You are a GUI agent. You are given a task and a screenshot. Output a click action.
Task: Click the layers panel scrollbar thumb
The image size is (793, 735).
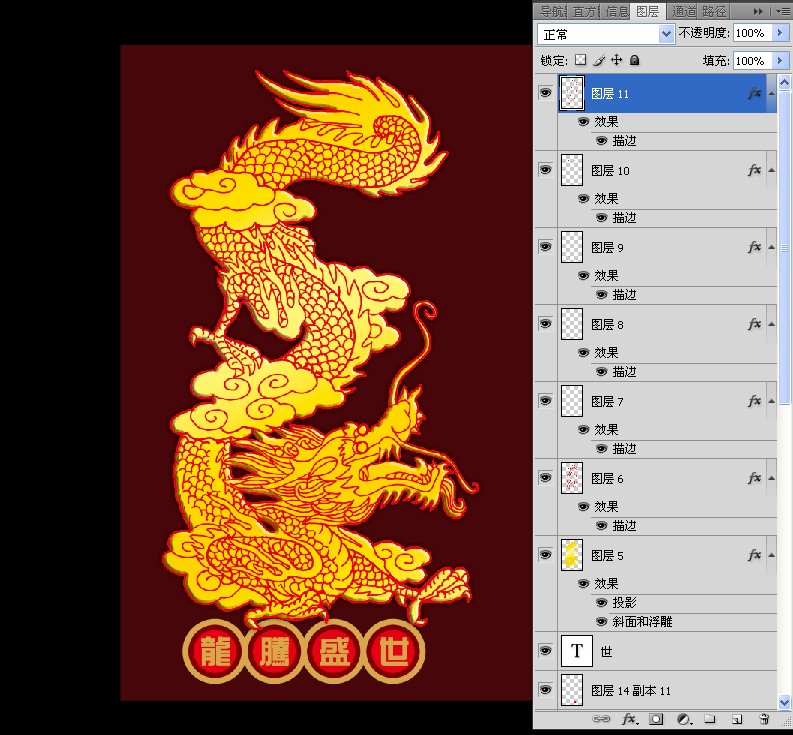784,248
